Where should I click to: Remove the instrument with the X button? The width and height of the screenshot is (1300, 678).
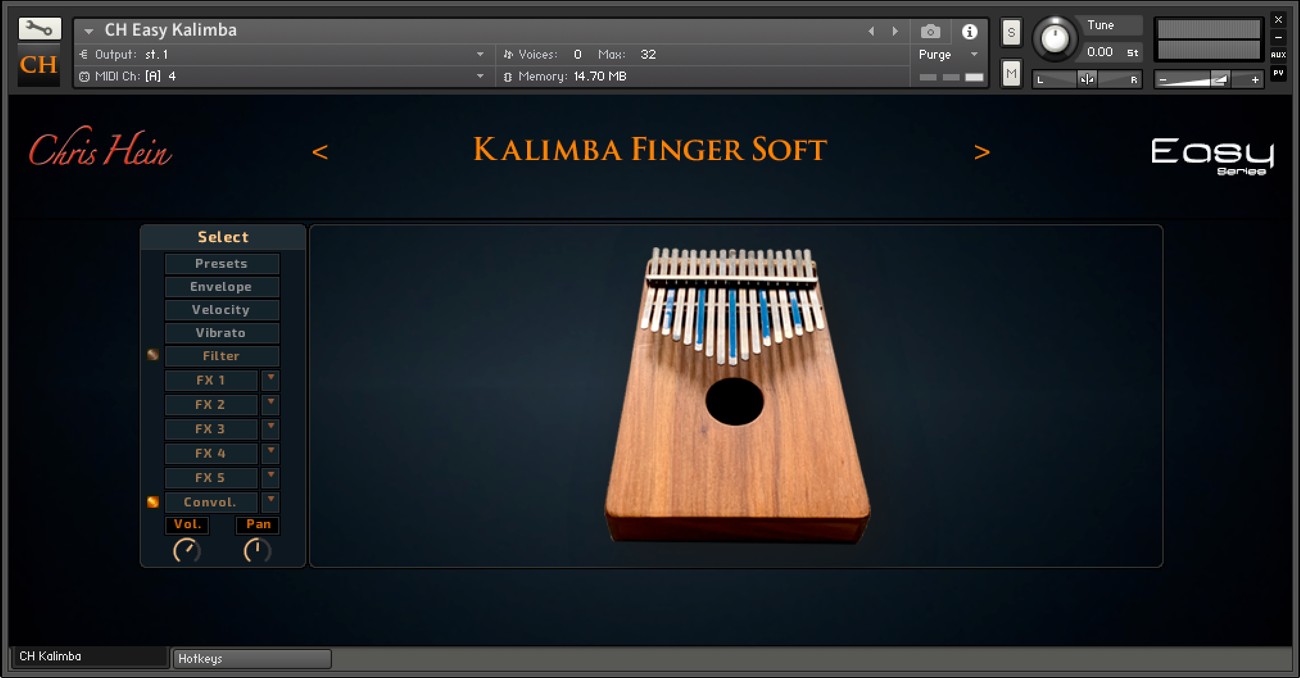(x=1278, y=20)
